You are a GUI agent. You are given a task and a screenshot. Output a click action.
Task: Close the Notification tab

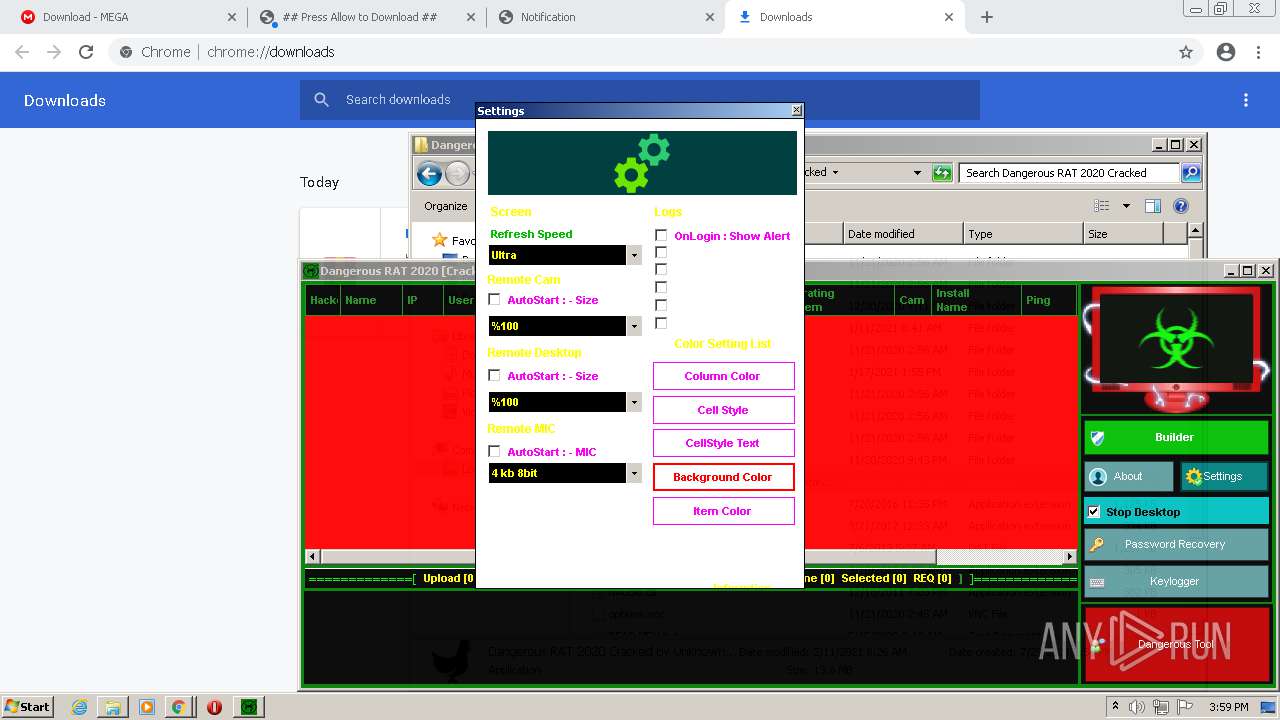[x=710, y=17]
